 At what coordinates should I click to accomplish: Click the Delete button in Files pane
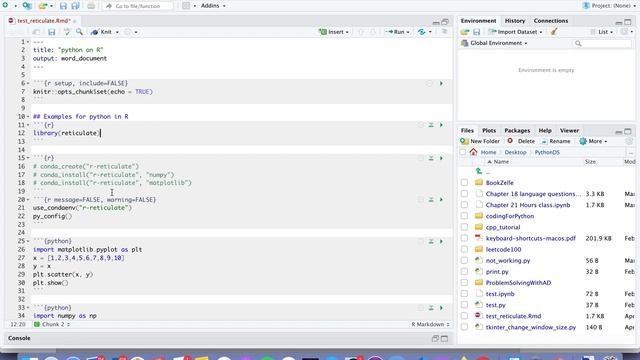click(x=521, y=141)
